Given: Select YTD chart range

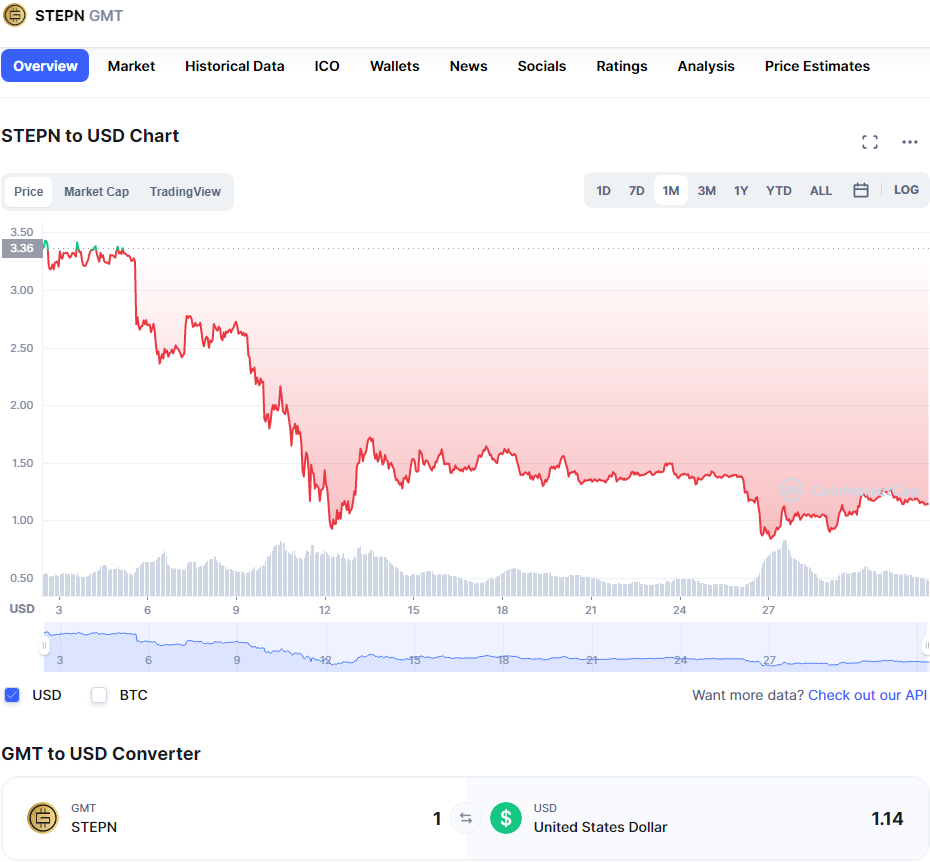Looking at the screenshot, I should click(x=778, y=190).
